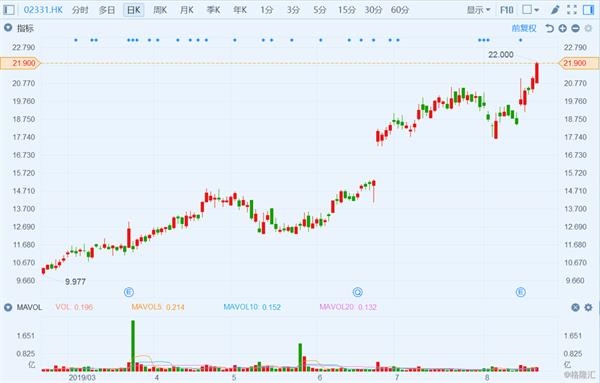
Task: Zoom in chart with plus icon
Action: pyautogui.click(x=562, y=28)
